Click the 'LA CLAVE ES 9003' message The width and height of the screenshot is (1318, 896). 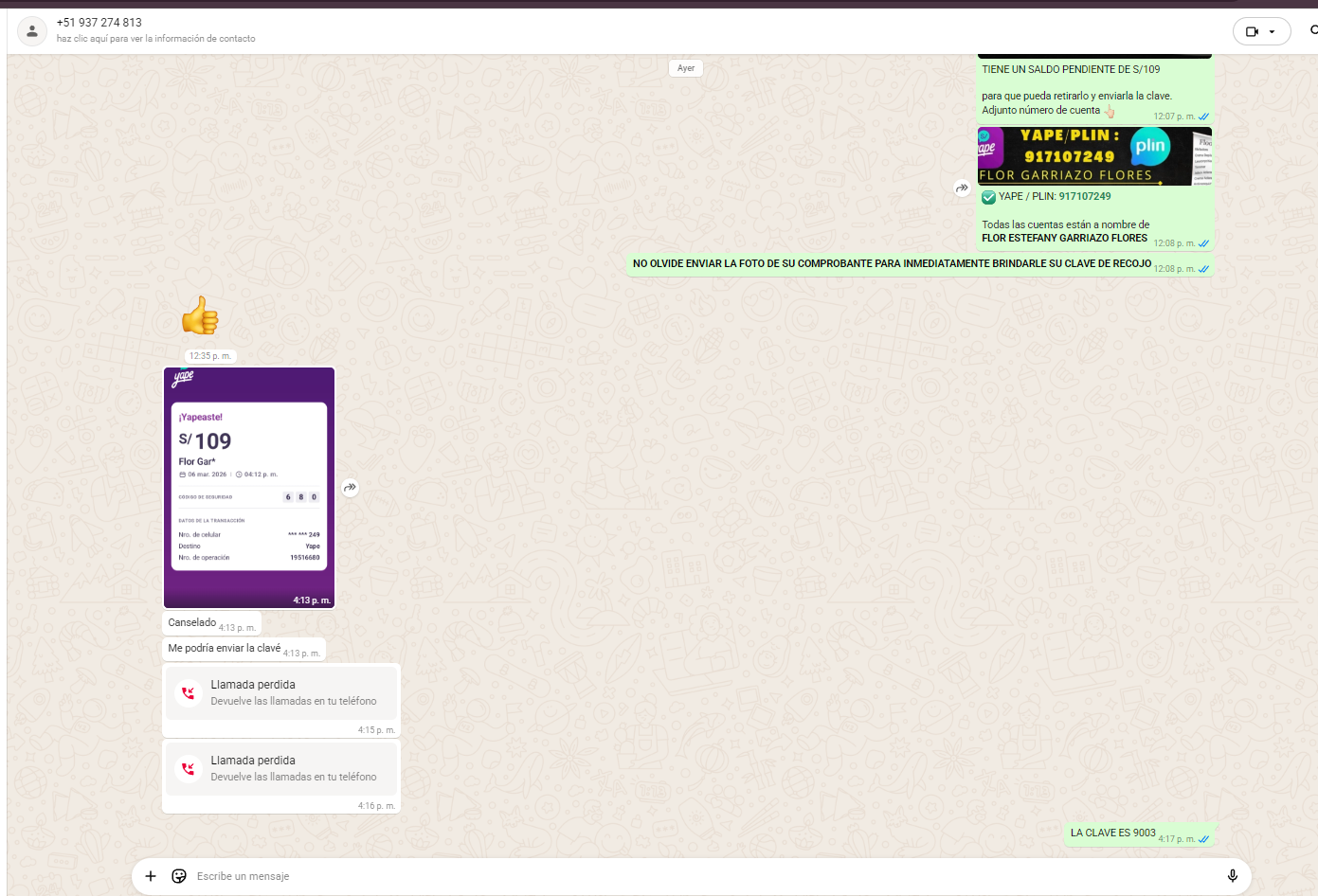1113,833
